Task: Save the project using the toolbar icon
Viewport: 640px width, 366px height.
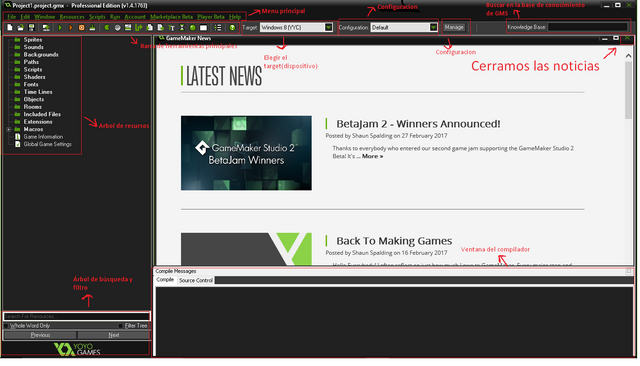Action: (x=31, y=28)
